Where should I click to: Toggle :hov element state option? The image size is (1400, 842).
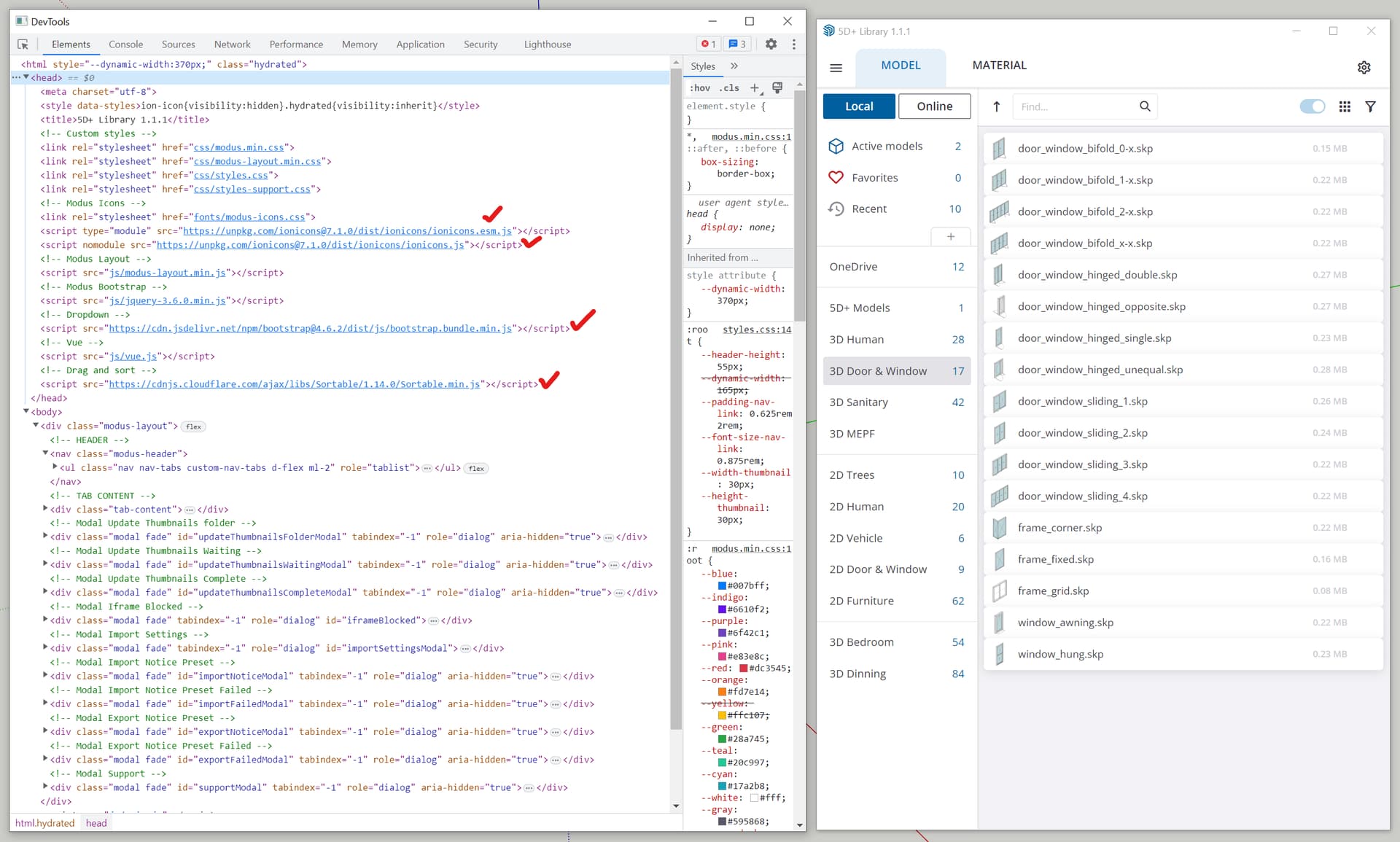[700, 88]
